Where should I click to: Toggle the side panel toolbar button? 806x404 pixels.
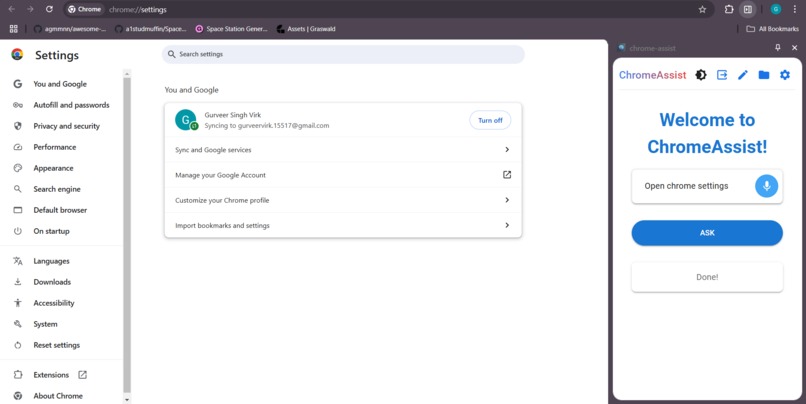click(748, 9)
